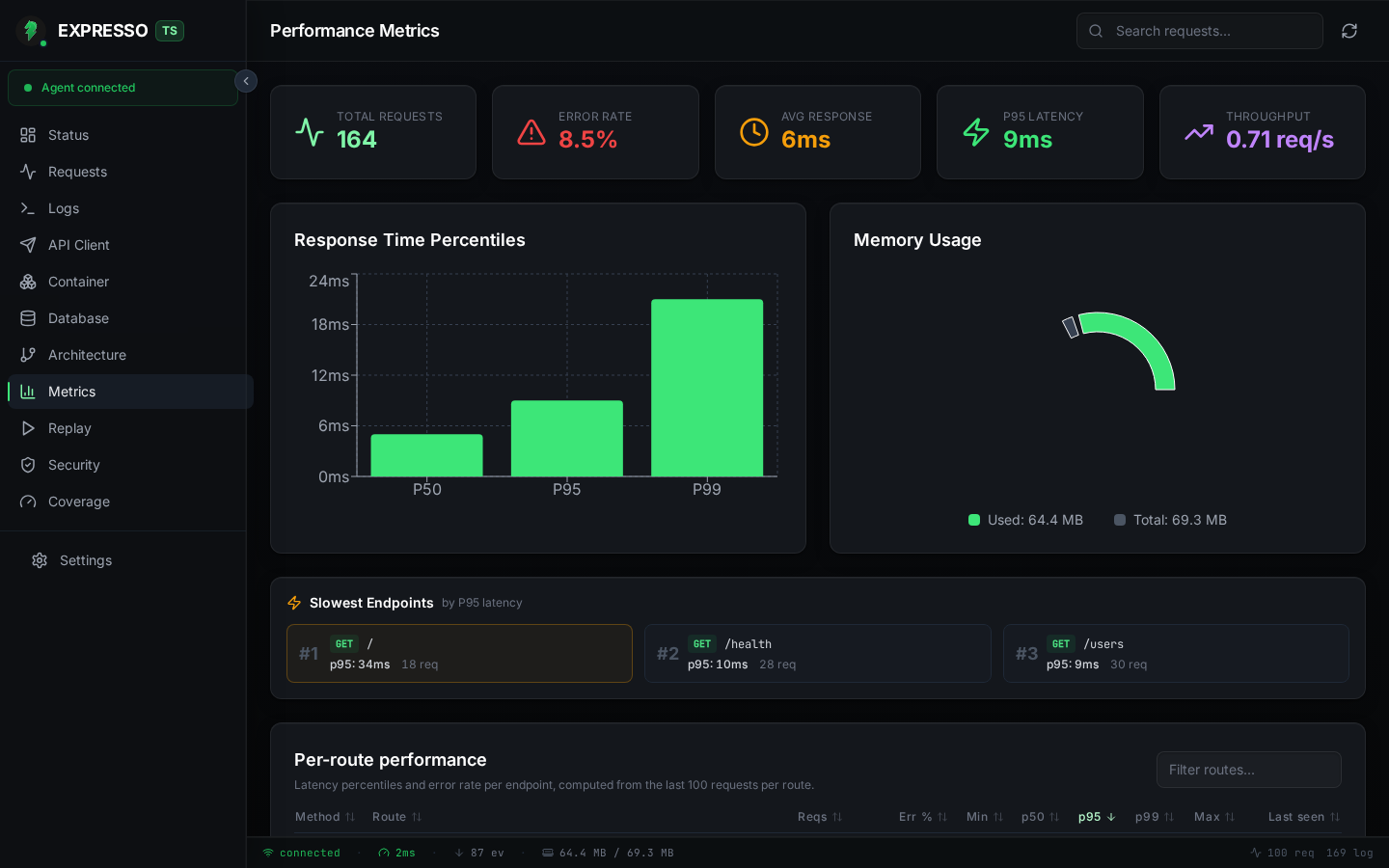Sort the table by Last seen column
This screenshot has height=868, width=1389.
(x=1304, y=817)
